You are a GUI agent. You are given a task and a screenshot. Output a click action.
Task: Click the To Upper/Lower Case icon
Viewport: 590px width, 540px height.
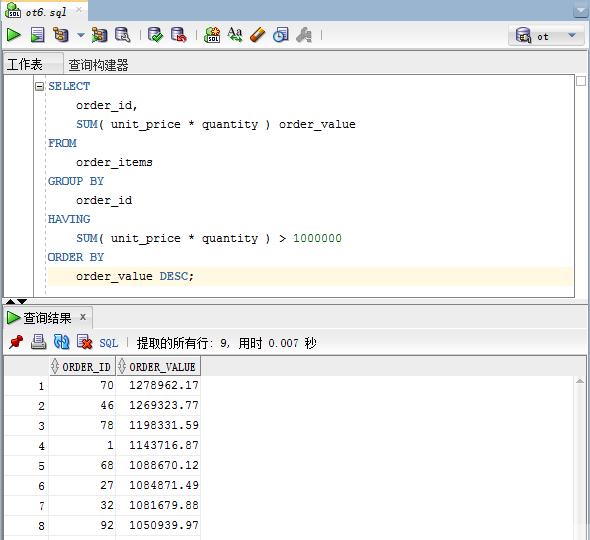click(x=235, y=35)
